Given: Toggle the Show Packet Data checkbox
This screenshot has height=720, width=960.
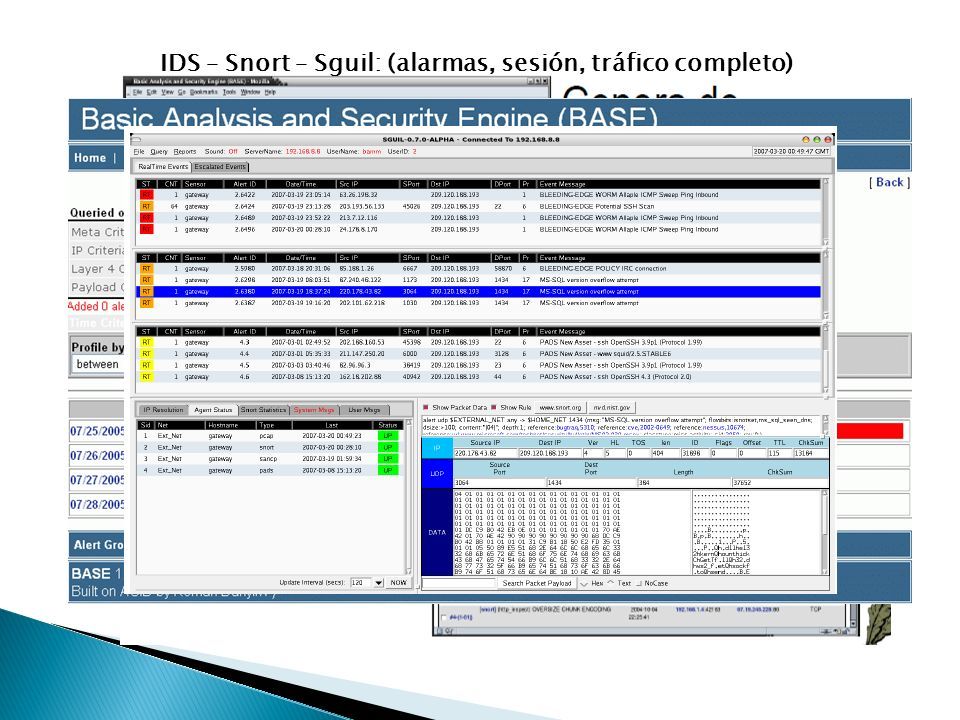Looking at the screenshot, I should (426, 407).
